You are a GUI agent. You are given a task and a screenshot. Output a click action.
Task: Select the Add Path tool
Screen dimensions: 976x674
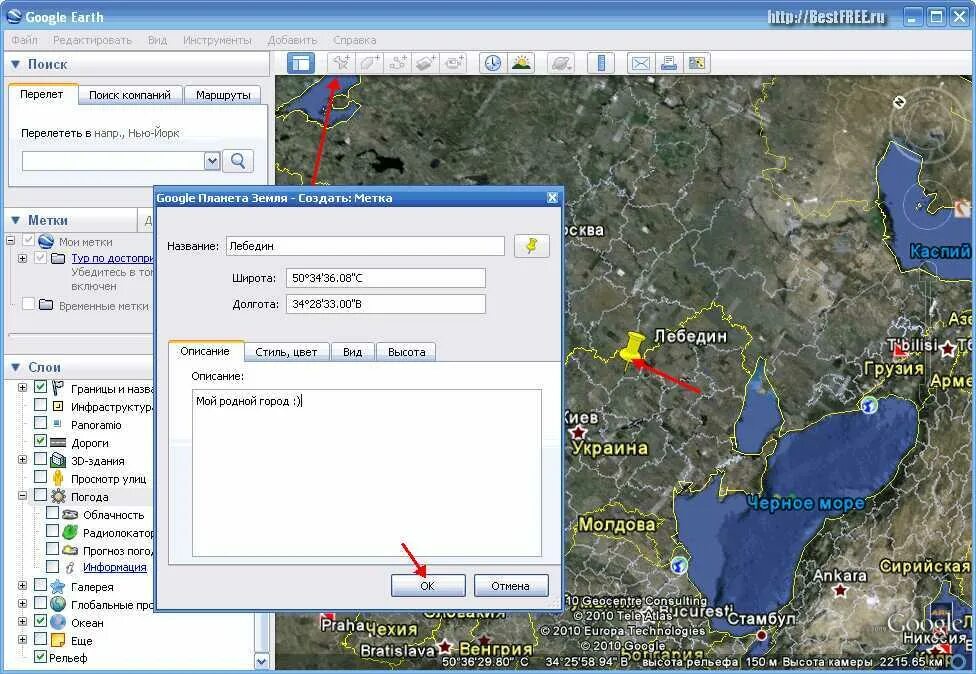tap(398, 63)
